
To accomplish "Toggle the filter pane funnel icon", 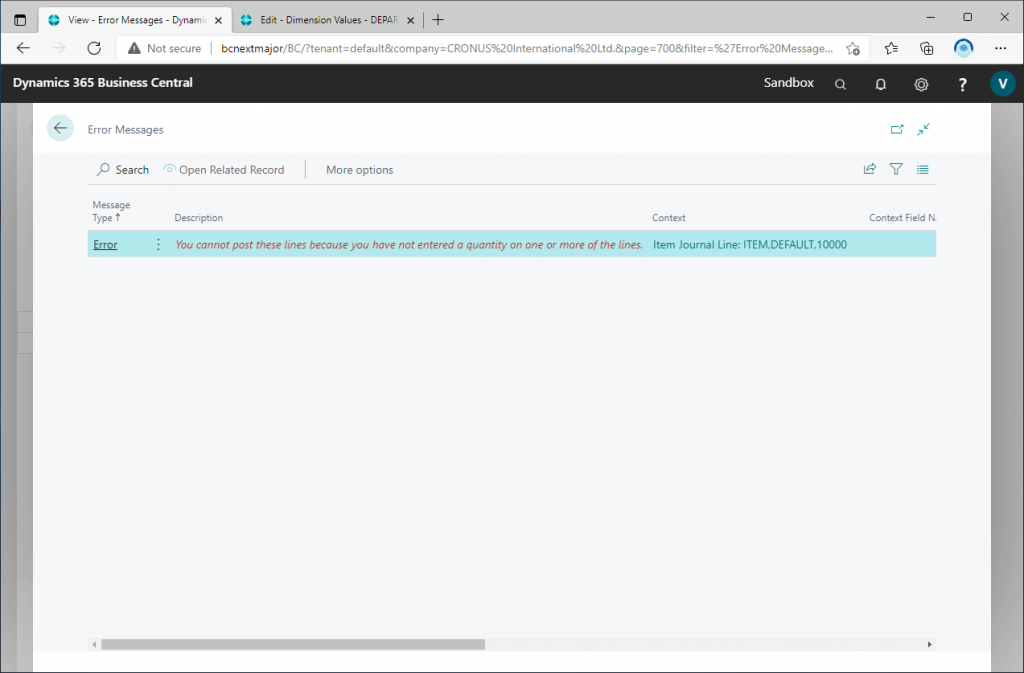I will click(896, 170).
